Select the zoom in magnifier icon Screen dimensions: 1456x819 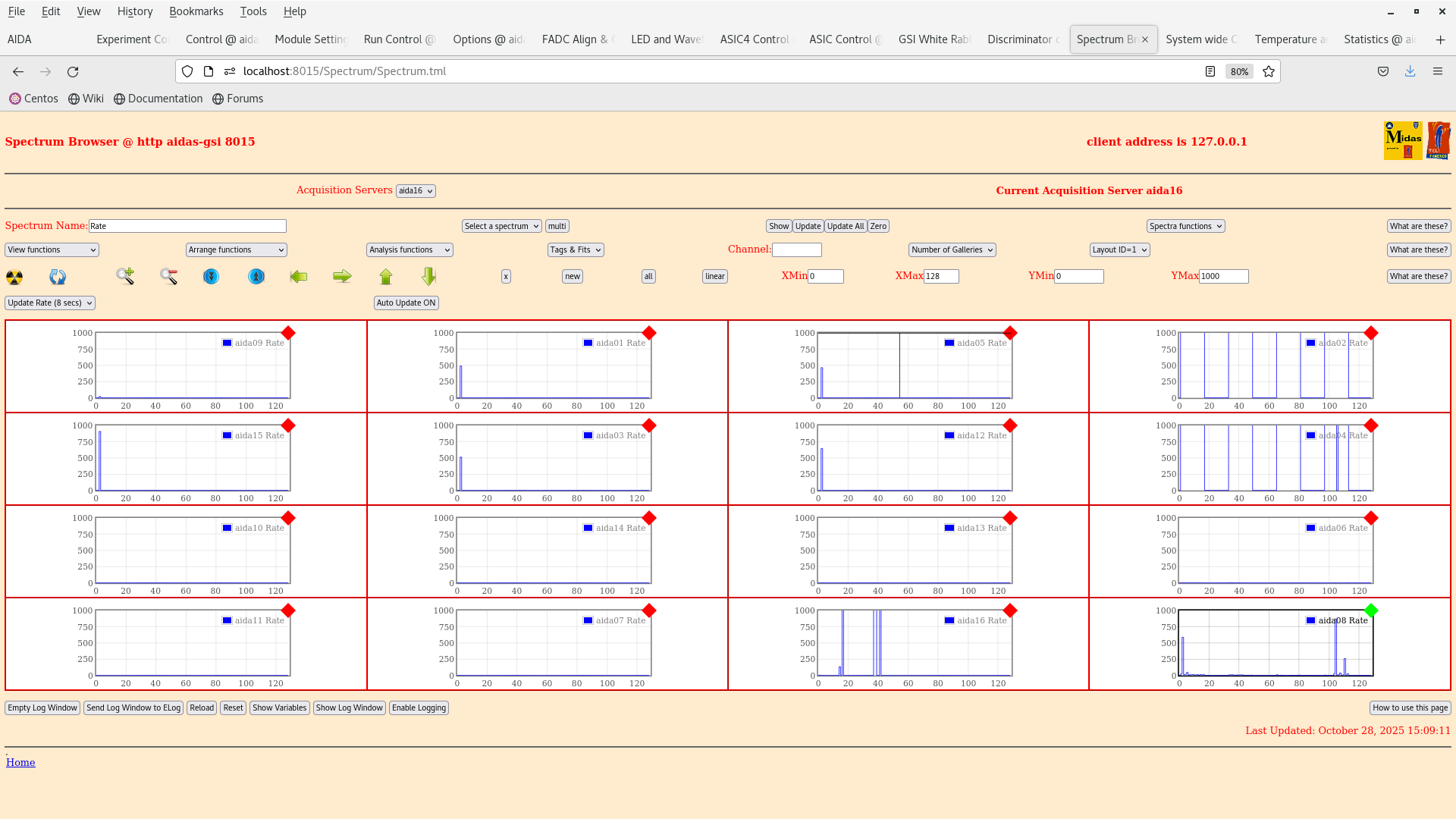(125, 276)
